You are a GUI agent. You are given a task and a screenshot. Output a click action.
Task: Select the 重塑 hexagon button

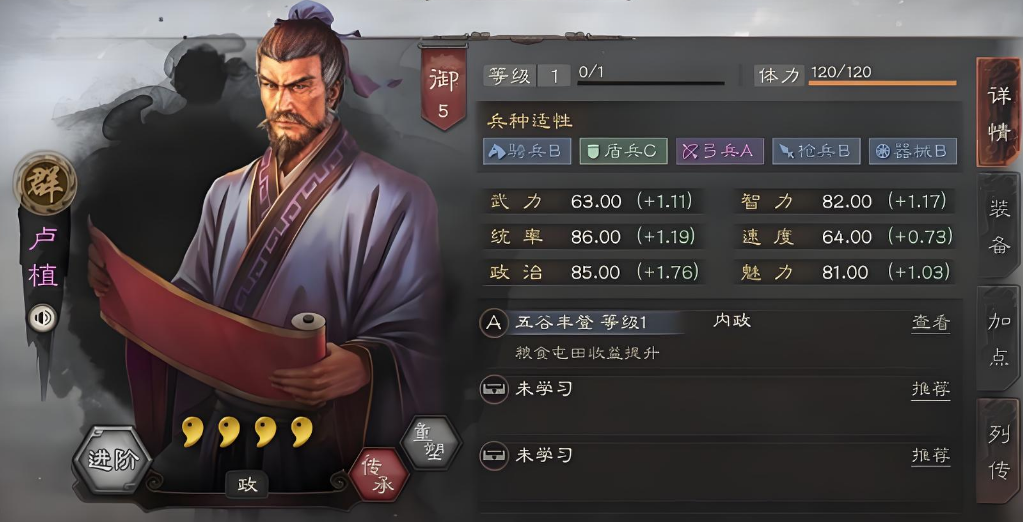(x=429, y=440)
